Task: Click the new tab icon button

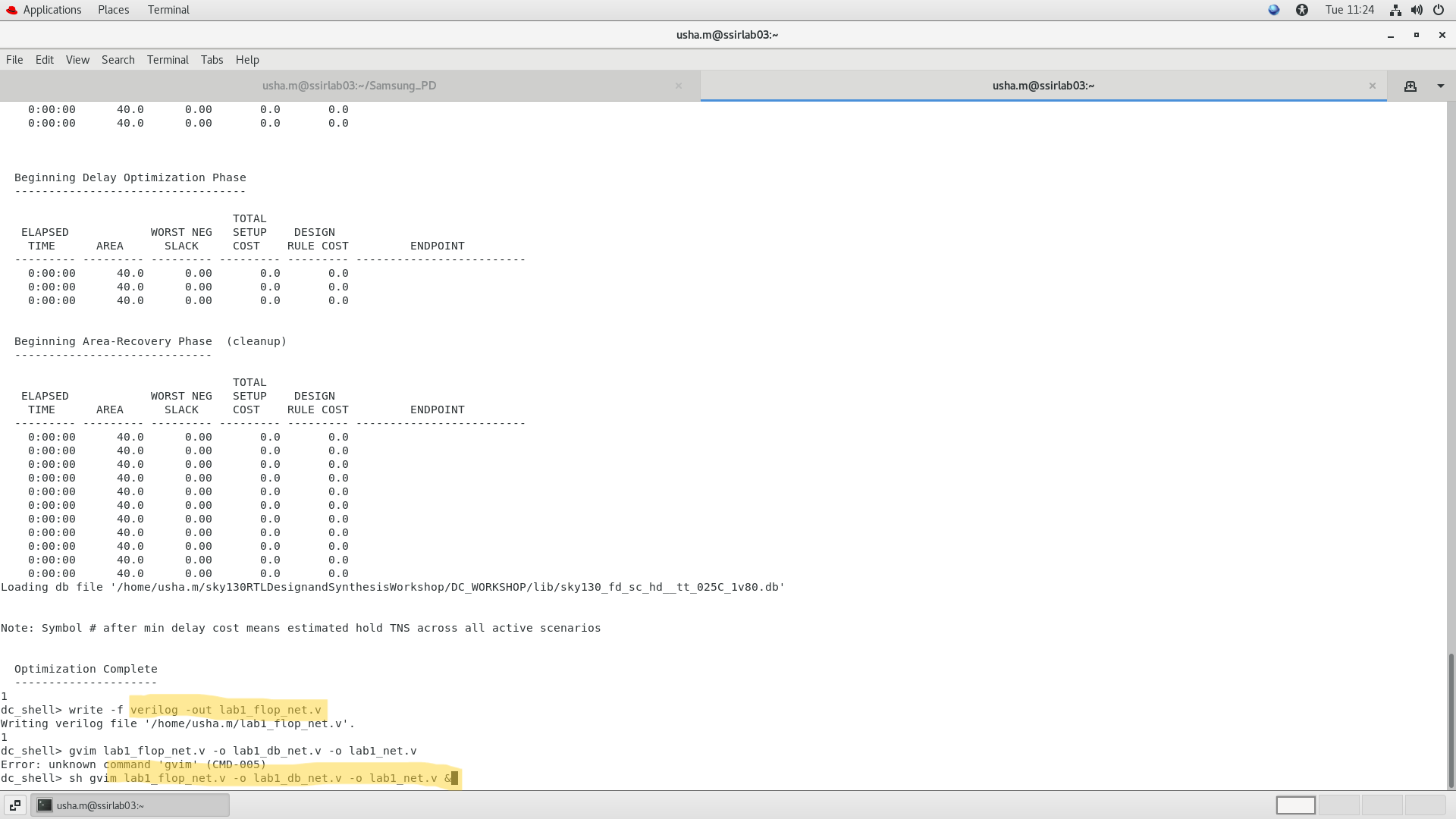Action: 1410,86
